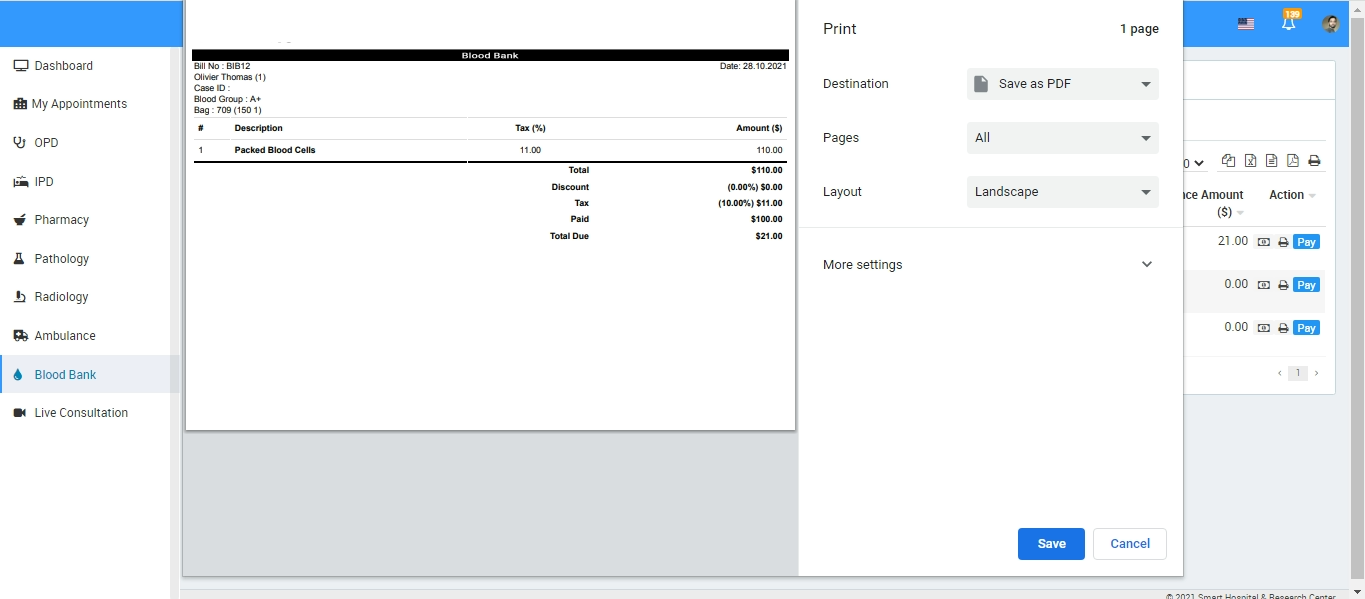Open the Layout dropdown set to Landscape
Image resolution: width=1365 pixels, height=599 pixels.
tap(1062, 192)
